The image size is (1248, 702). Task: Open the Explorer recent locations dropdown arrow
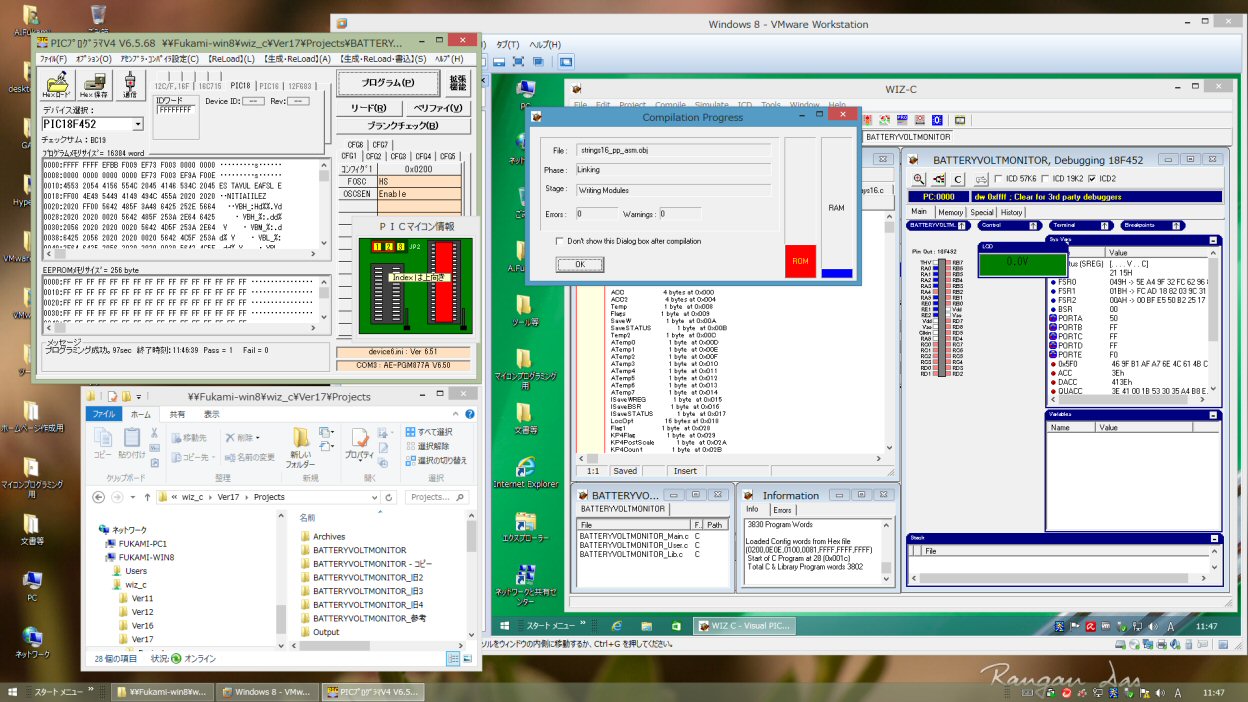click(x=134, y=497)
